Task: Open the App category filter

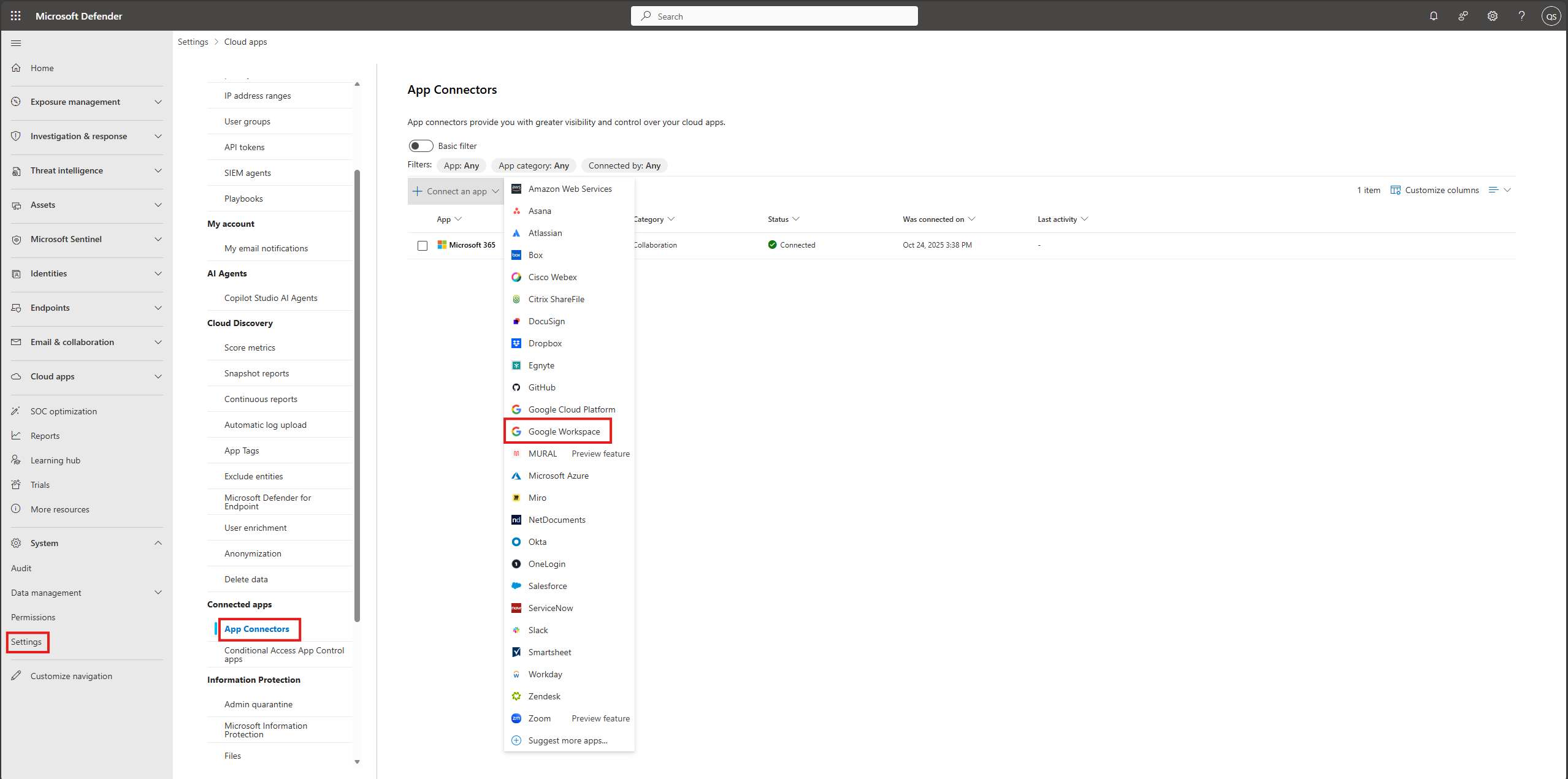Action: click(533, 165)
